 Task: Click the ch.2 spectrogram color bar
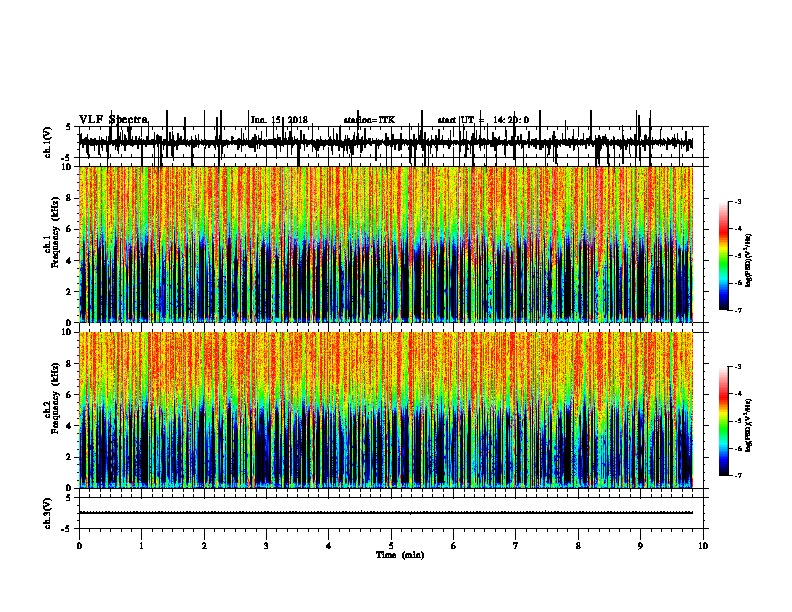pos(724,421)
